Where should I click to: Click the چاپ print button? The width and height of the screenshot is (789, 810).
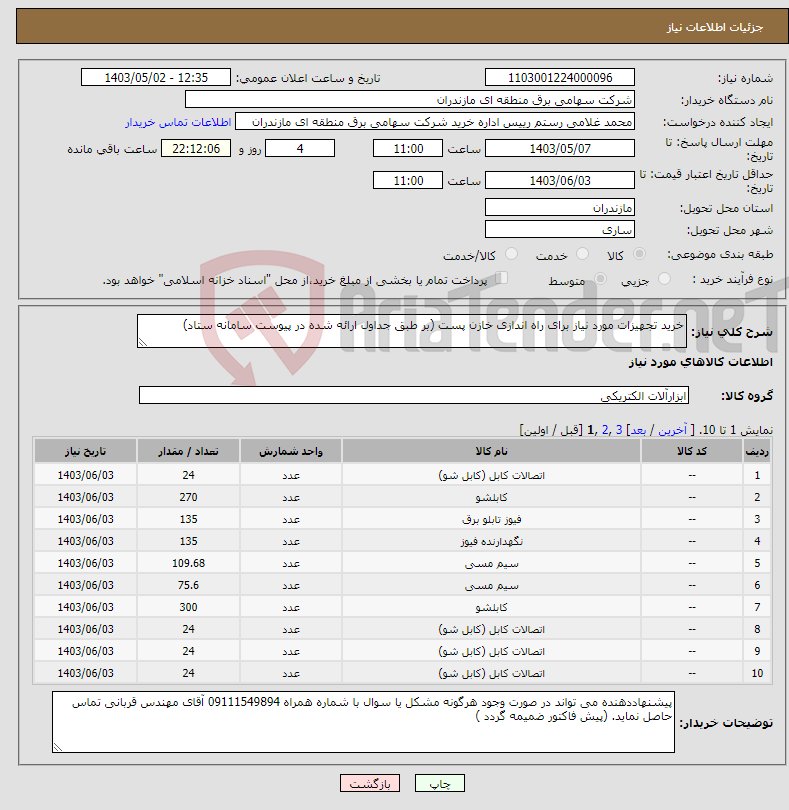(440, 783)
